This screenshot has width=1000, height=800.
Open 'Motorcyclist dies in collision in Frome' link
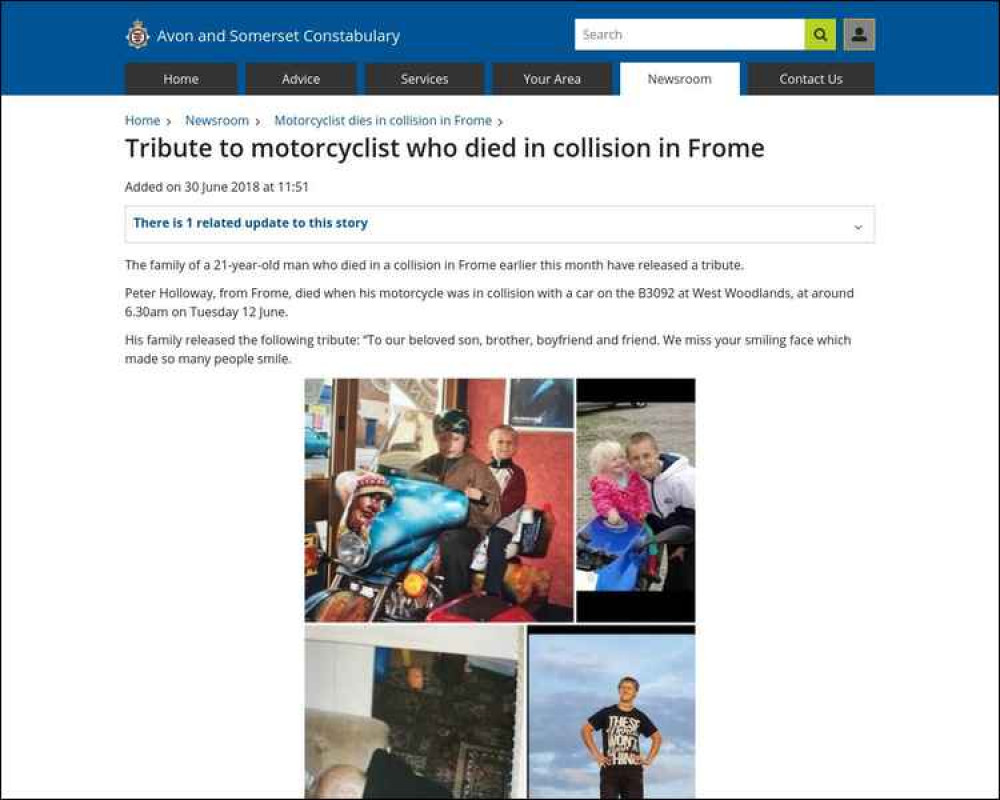[383, 121]
